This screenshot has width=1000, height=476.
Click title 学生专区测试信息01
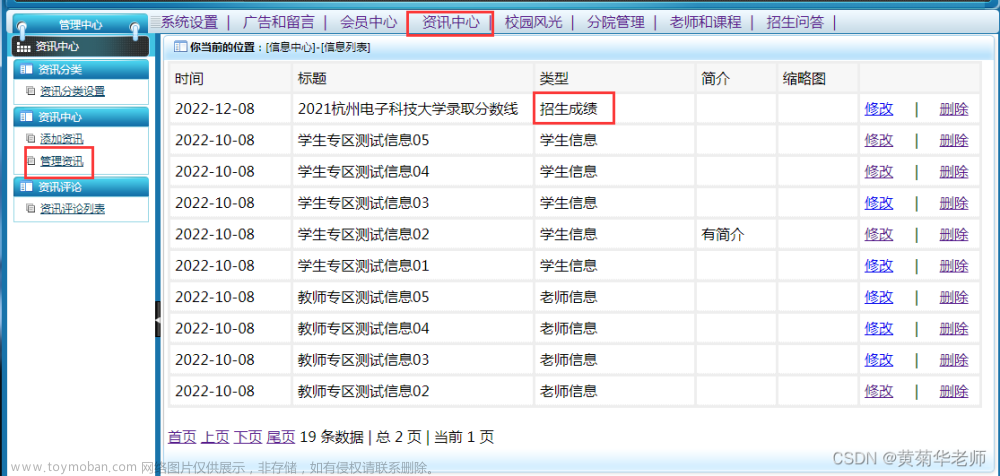click(x=364, y=265)
